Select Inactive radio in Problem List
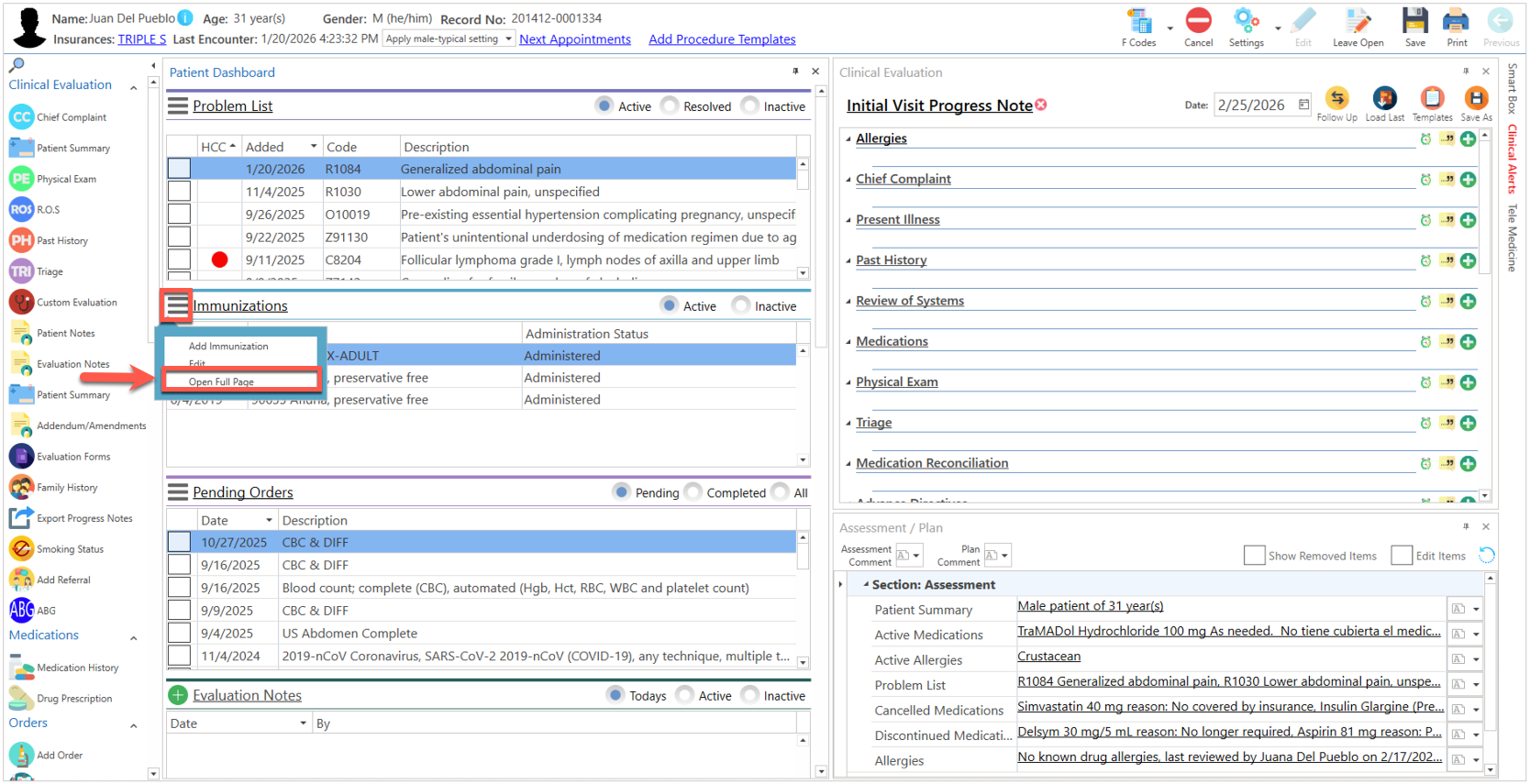Viewport: 1530px width, 784px height. pyautogui.click(x=750, y=105)
